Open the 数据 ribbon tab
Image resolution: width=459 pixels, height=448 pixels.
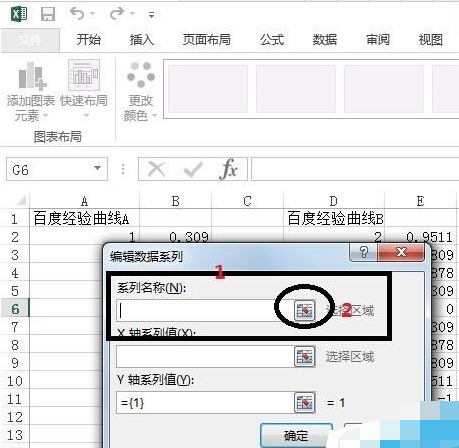pyautogui.click(x=325, y=40)
